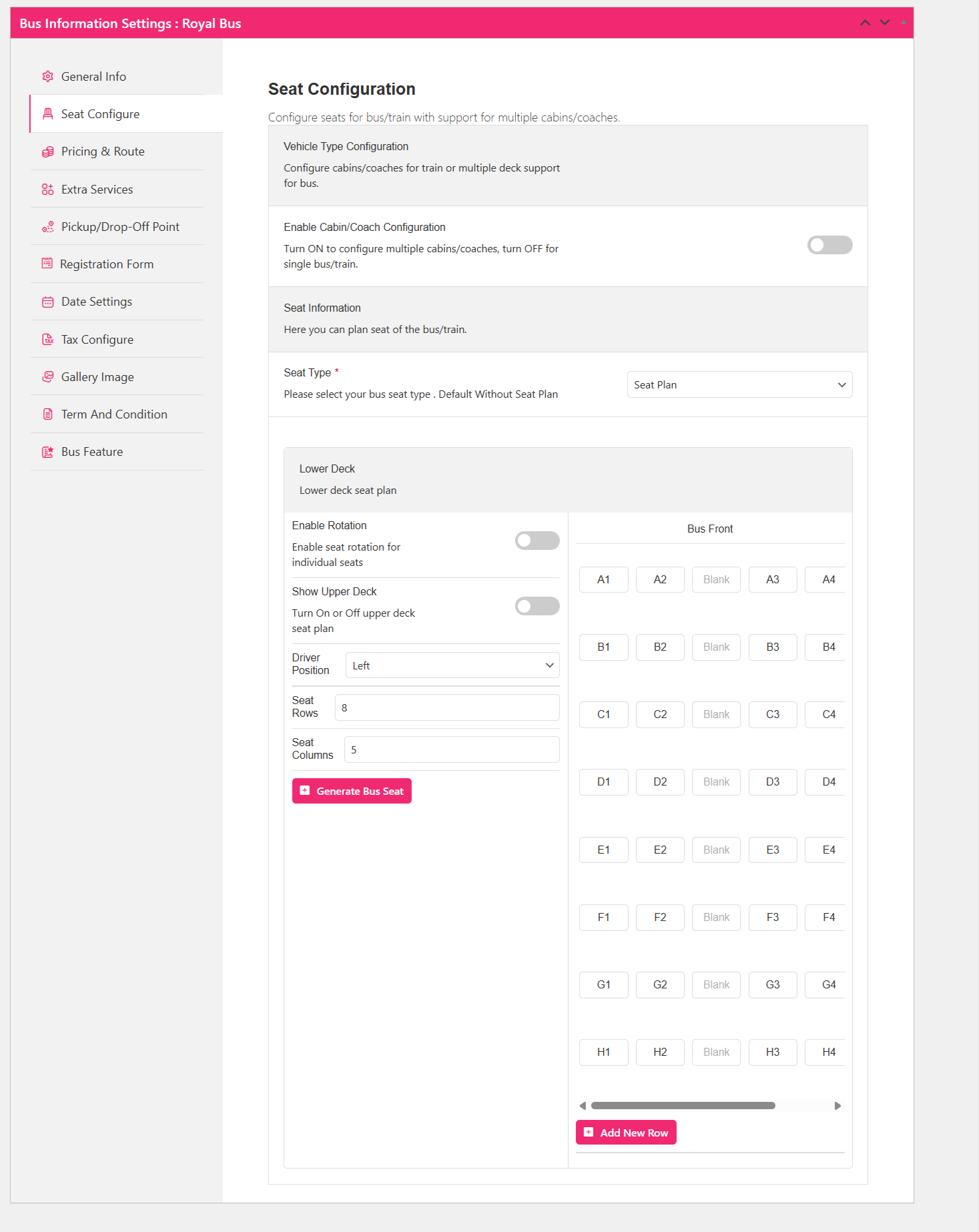The height and width of the screenshot is (1232, 979).
Task: Click the Date Settings calendar icon
Action: pos(47,302)
